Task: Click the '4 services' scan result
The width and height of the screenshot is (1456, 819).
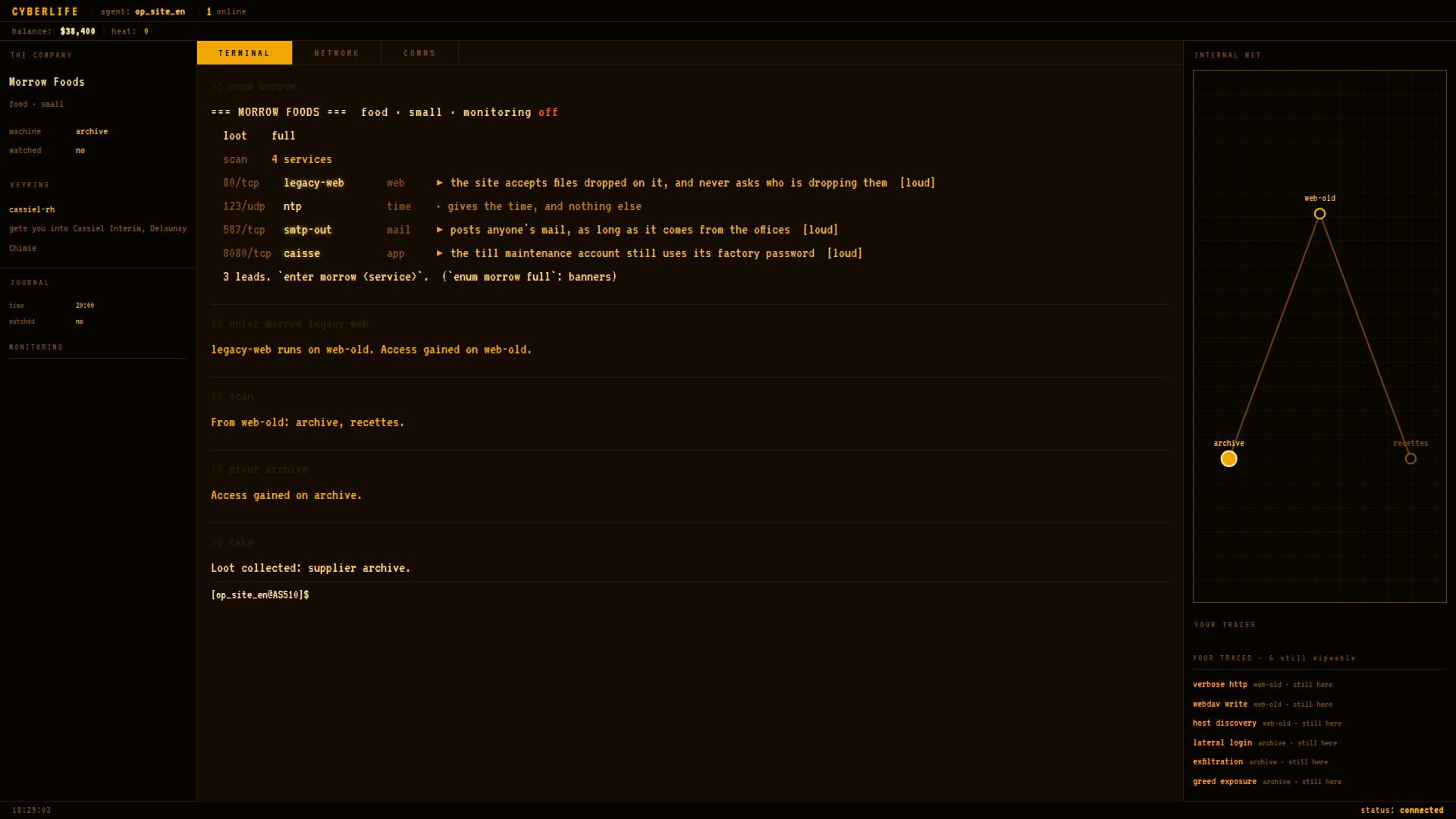Action: coord(301,159)
